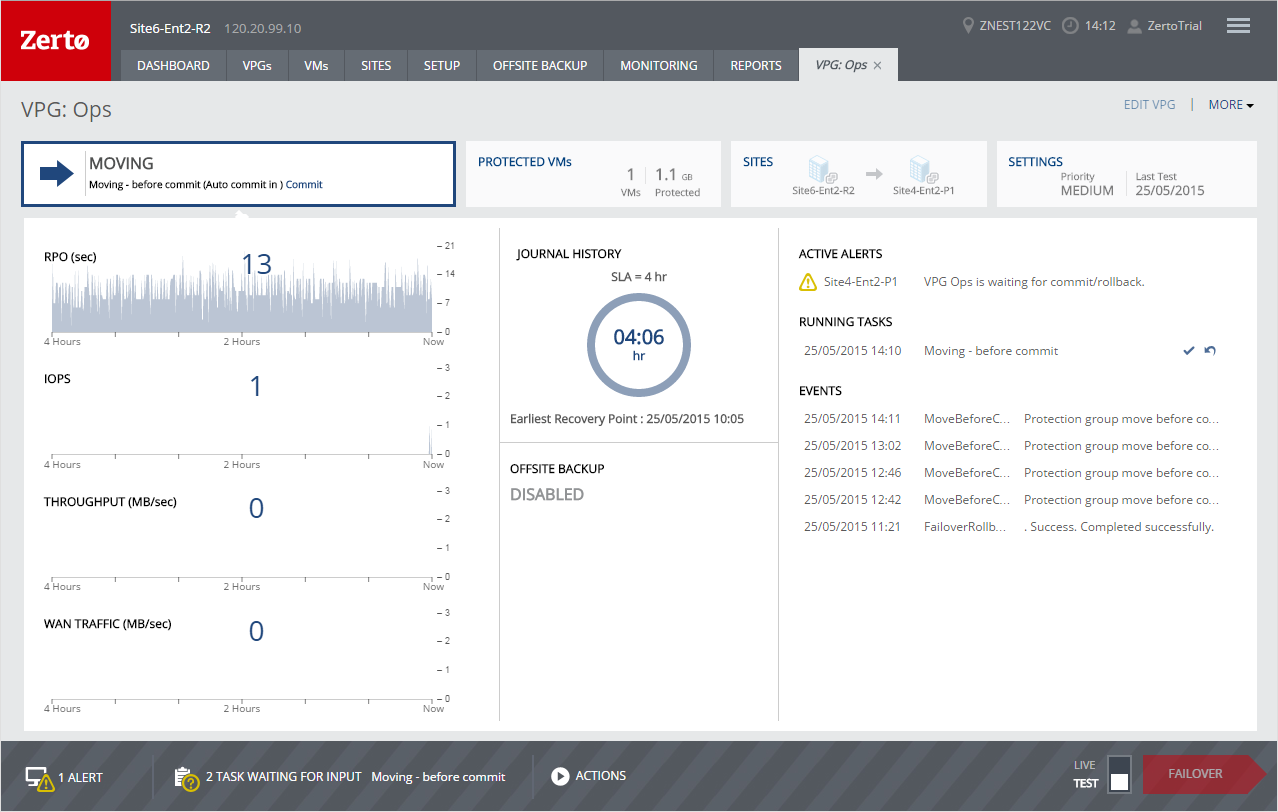Click the Zerto logo
The width and height of the screenshot is (1278, 812).
pos(56,41)
